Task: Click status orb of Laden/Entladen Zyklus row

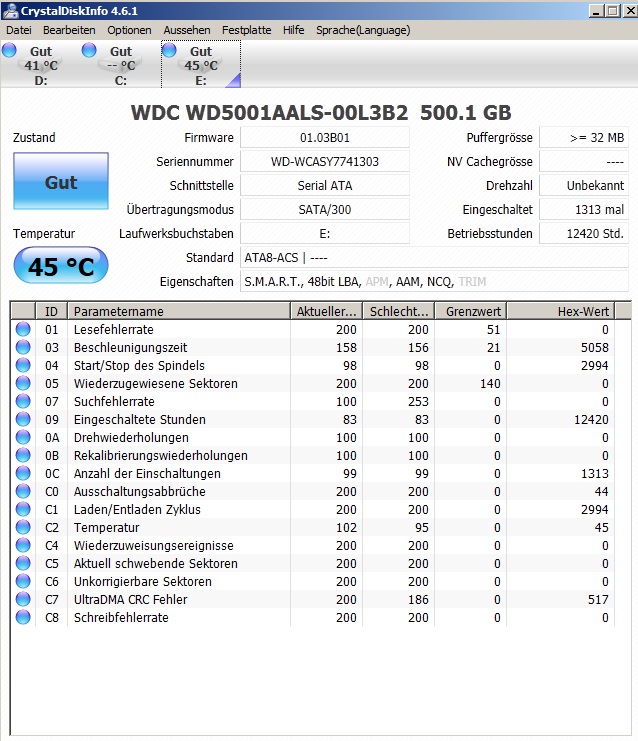Action: [23, 509]
